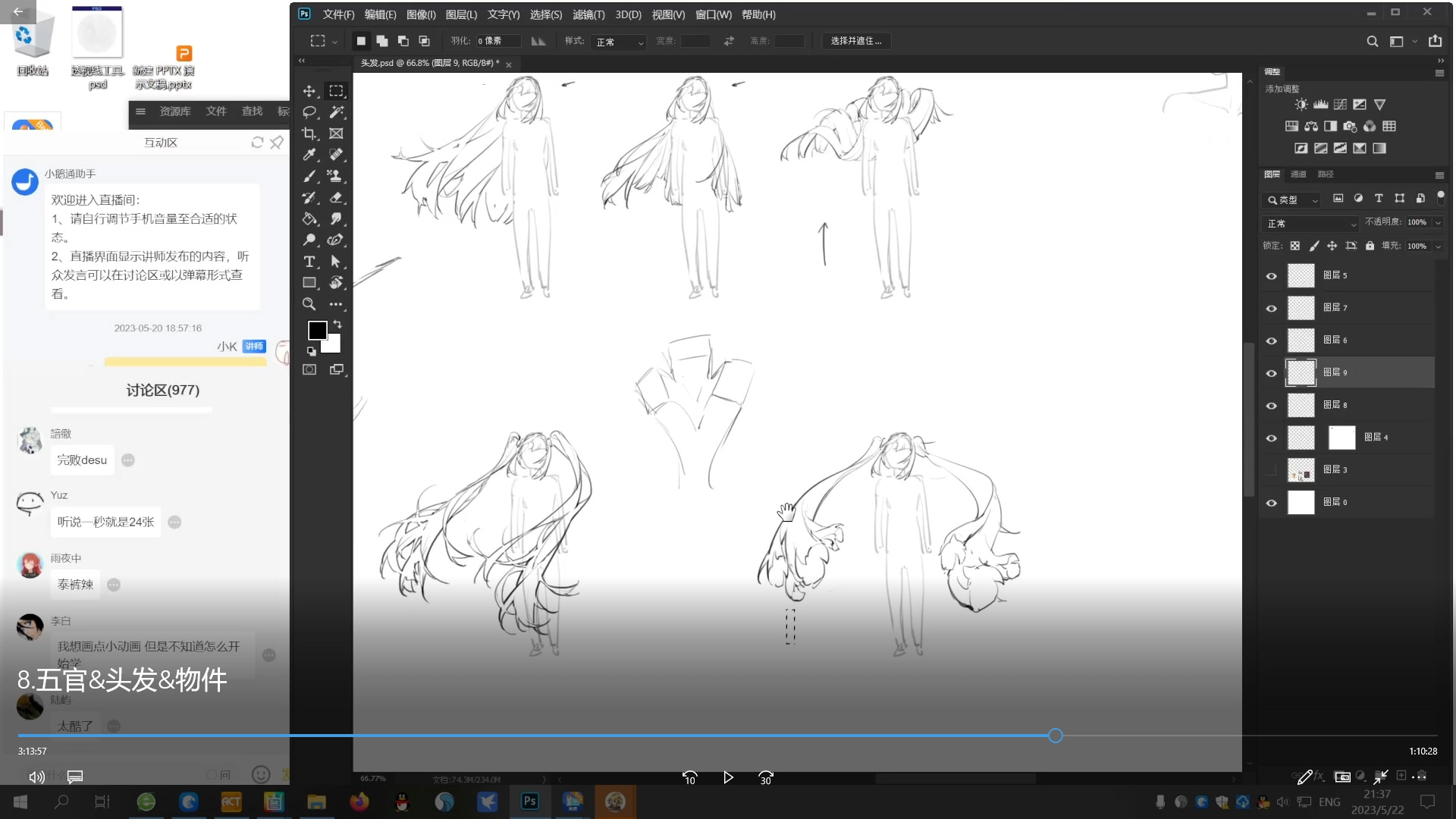Select the Magic Wand tool
1456x819 pixels.
pyautogui.click(x=336, y=112)
